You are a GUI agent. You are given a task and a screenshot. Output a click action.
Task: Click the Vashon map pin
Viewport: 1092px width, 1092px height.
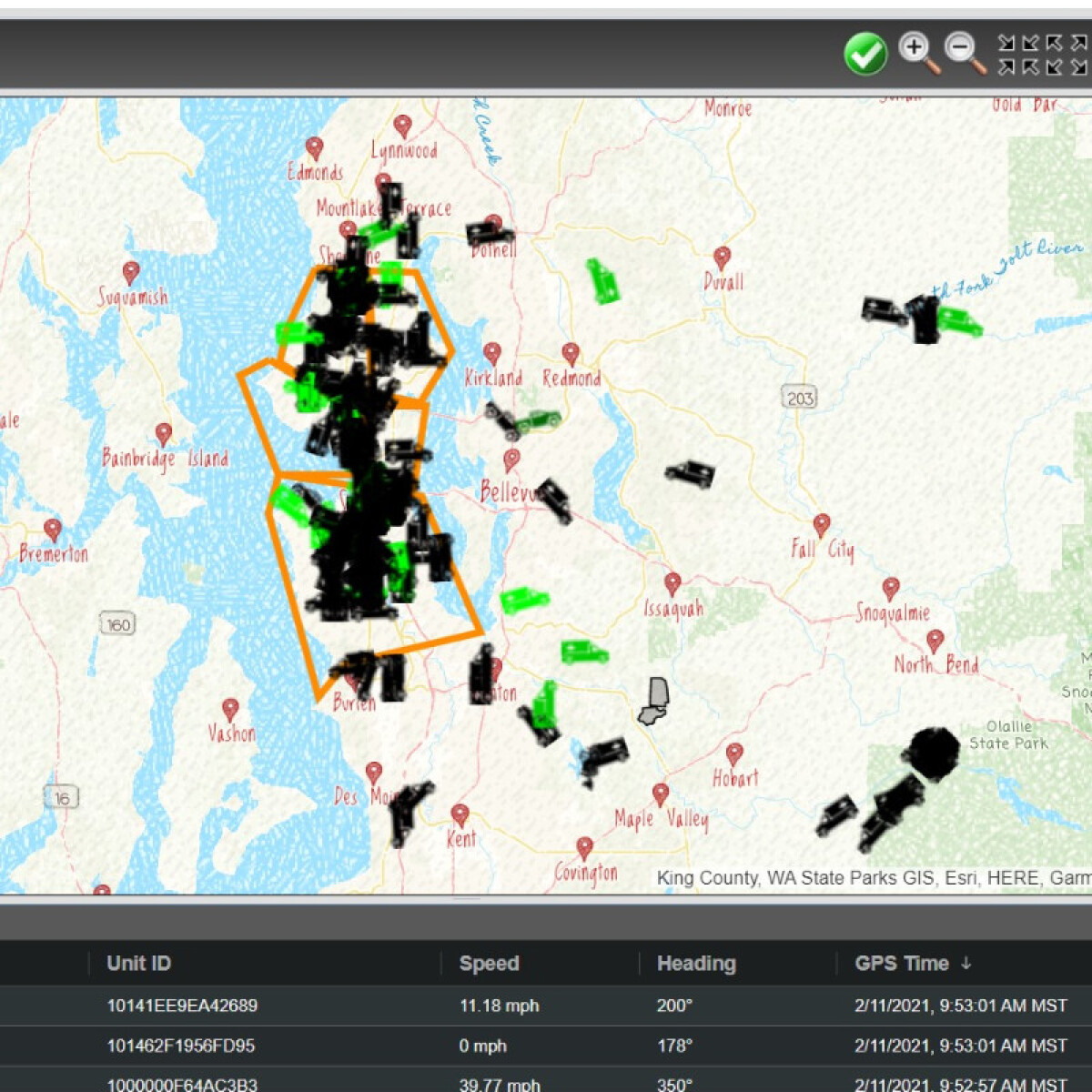pos(230,709)
